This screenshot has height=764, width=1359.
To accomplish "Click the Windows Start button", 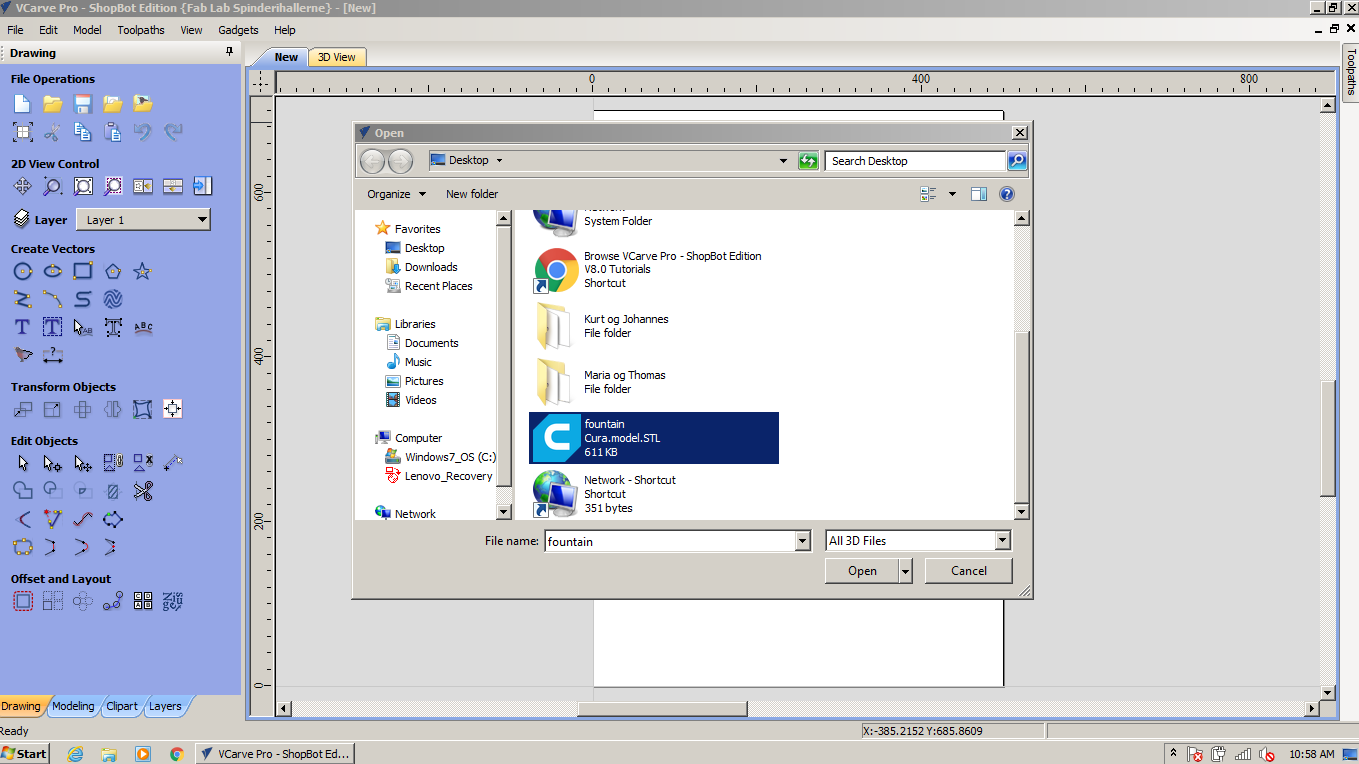I will pos(24,754).
